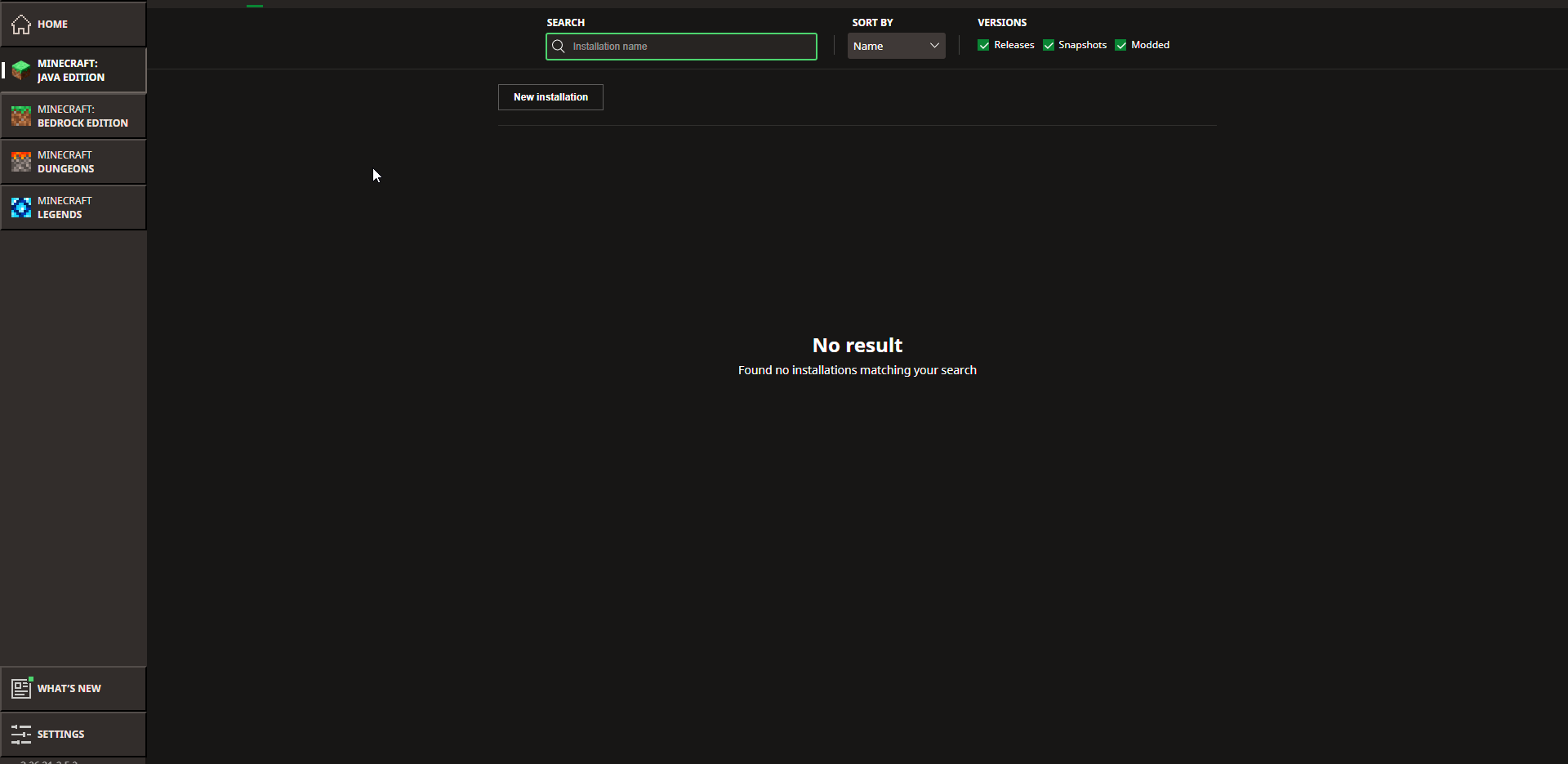Click the What's New newspaper icon
Viewport: 1568px width, 764px height.
(21, 688)
